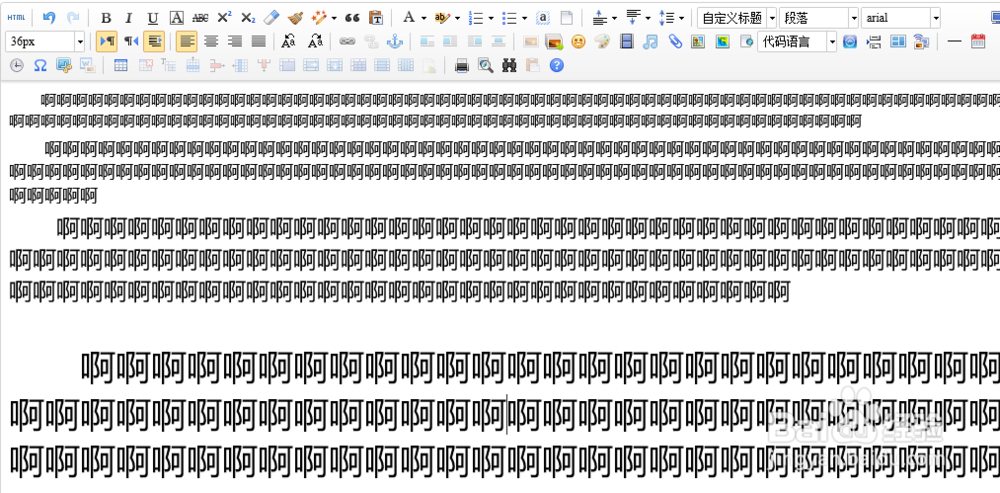Toggle character border formatting

click(177, 18)
